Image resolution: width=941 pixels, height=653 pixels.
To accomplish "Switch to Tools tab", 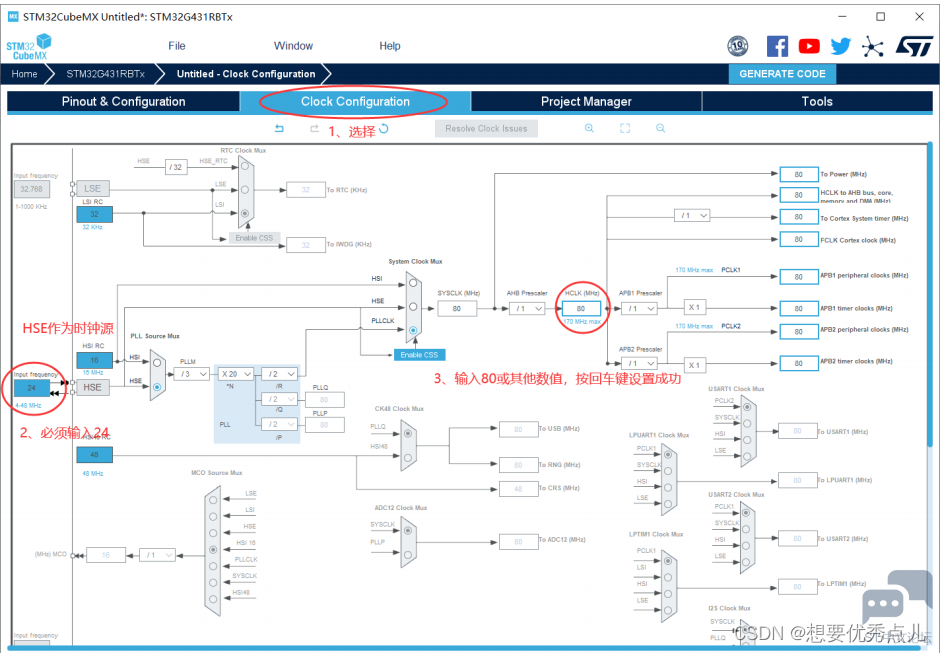I will 817,101.
